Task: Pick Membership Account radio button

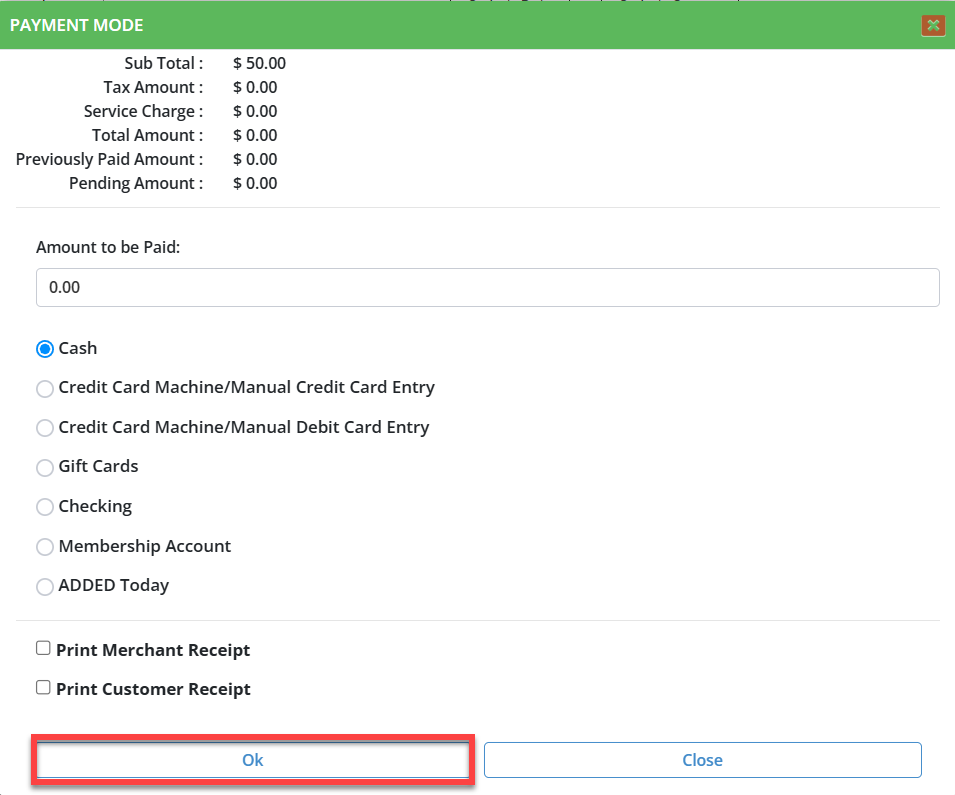Action: point(45,547)
